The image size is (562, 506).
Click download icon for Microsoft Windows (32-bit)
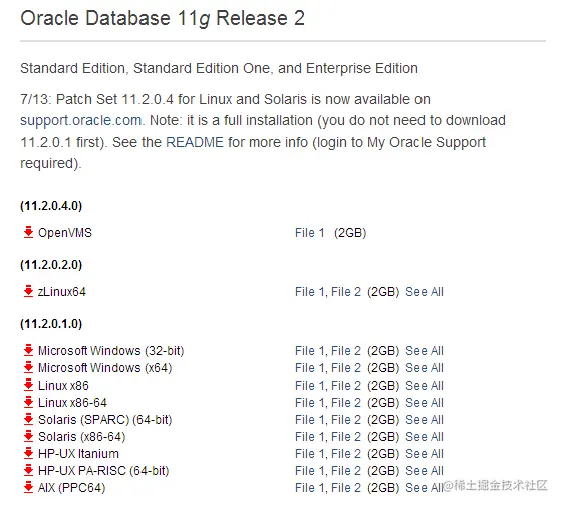(x=28, y=350)
